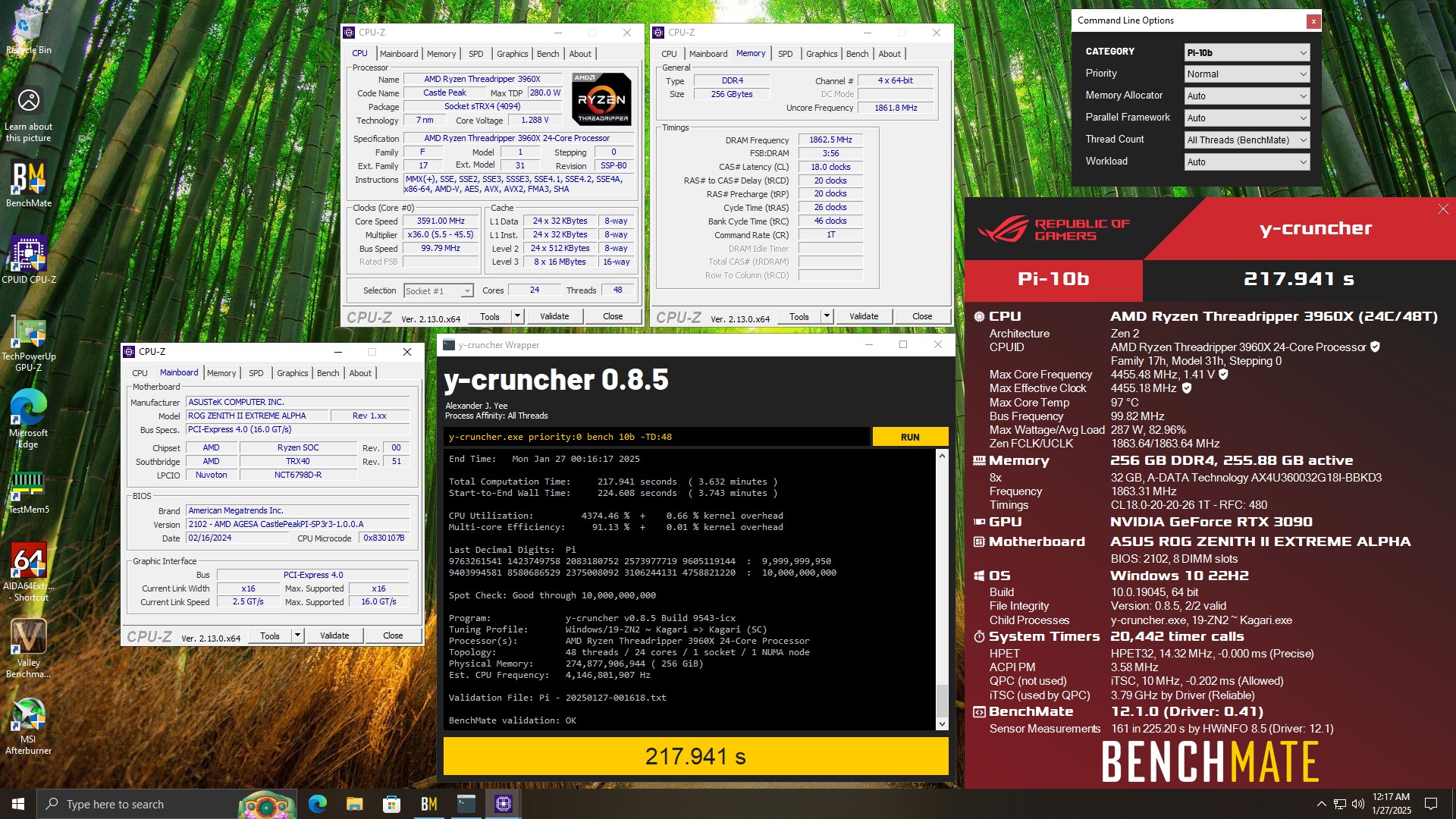1456x819 pixels.
Task: Close the Command Line Options window
Action: pos(1313,21)
